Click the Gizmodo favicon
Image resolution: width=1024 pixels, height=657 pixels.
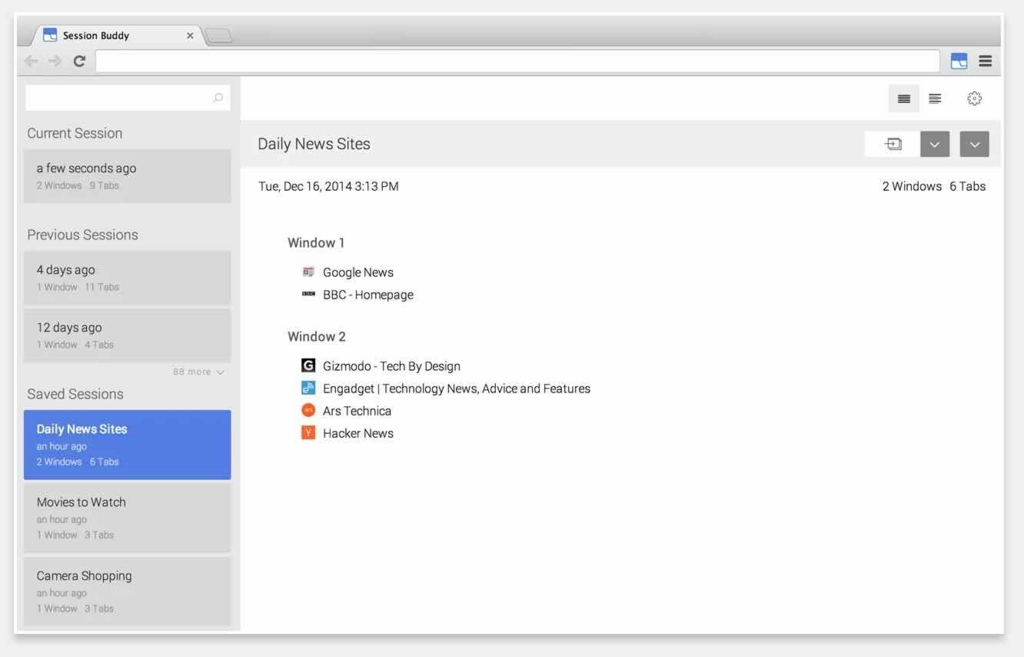point(308,365)
